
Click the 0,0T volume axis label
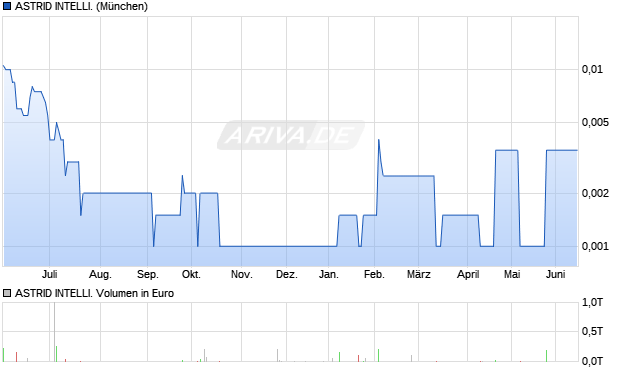pyautogui.click(x=592, y=361)
